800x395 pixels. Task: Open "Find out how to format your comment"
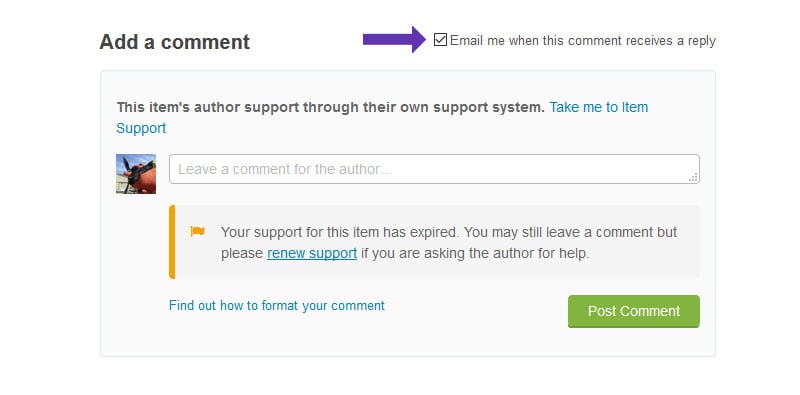coord(277,306)
